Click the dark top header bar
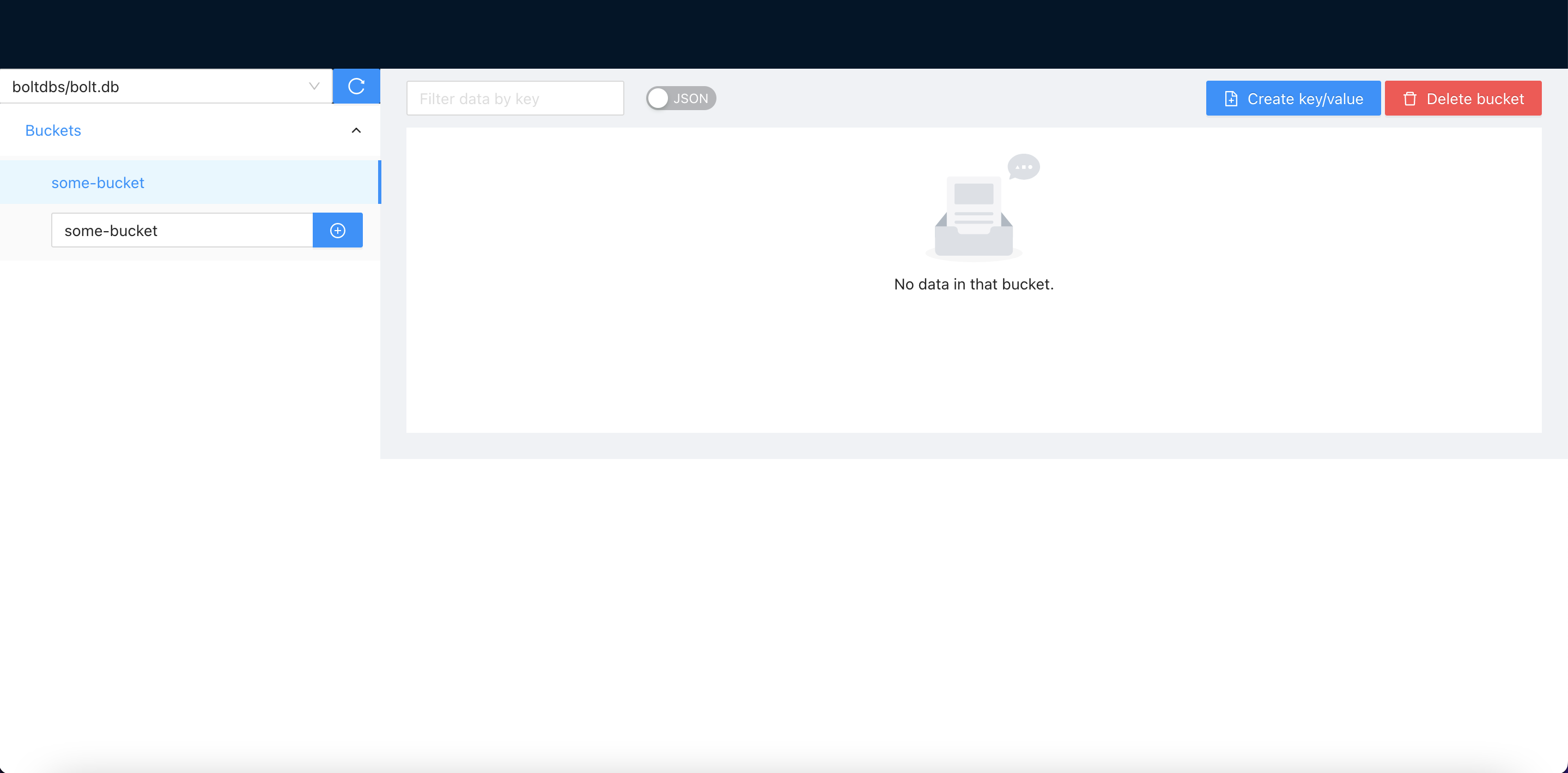The width and height of the screenshot is (1568, 773). pos(784,34)
